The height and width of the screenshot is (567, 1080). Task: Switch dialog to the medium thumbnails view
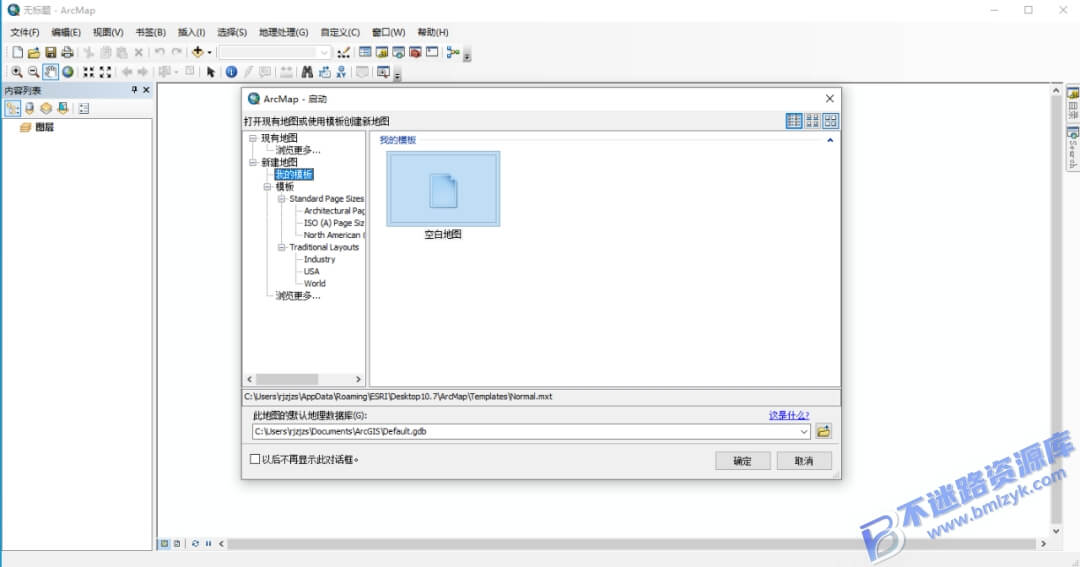812,121
